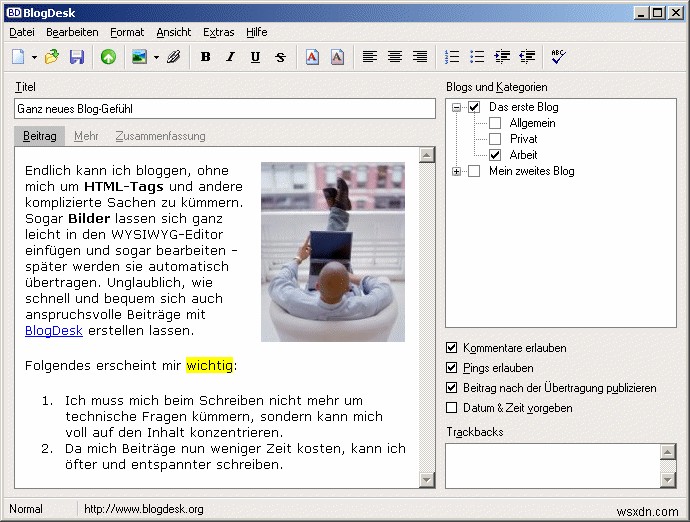Click the Normal status bar entry
This screenshot has height=522, width=690.
tap(26, 509)
